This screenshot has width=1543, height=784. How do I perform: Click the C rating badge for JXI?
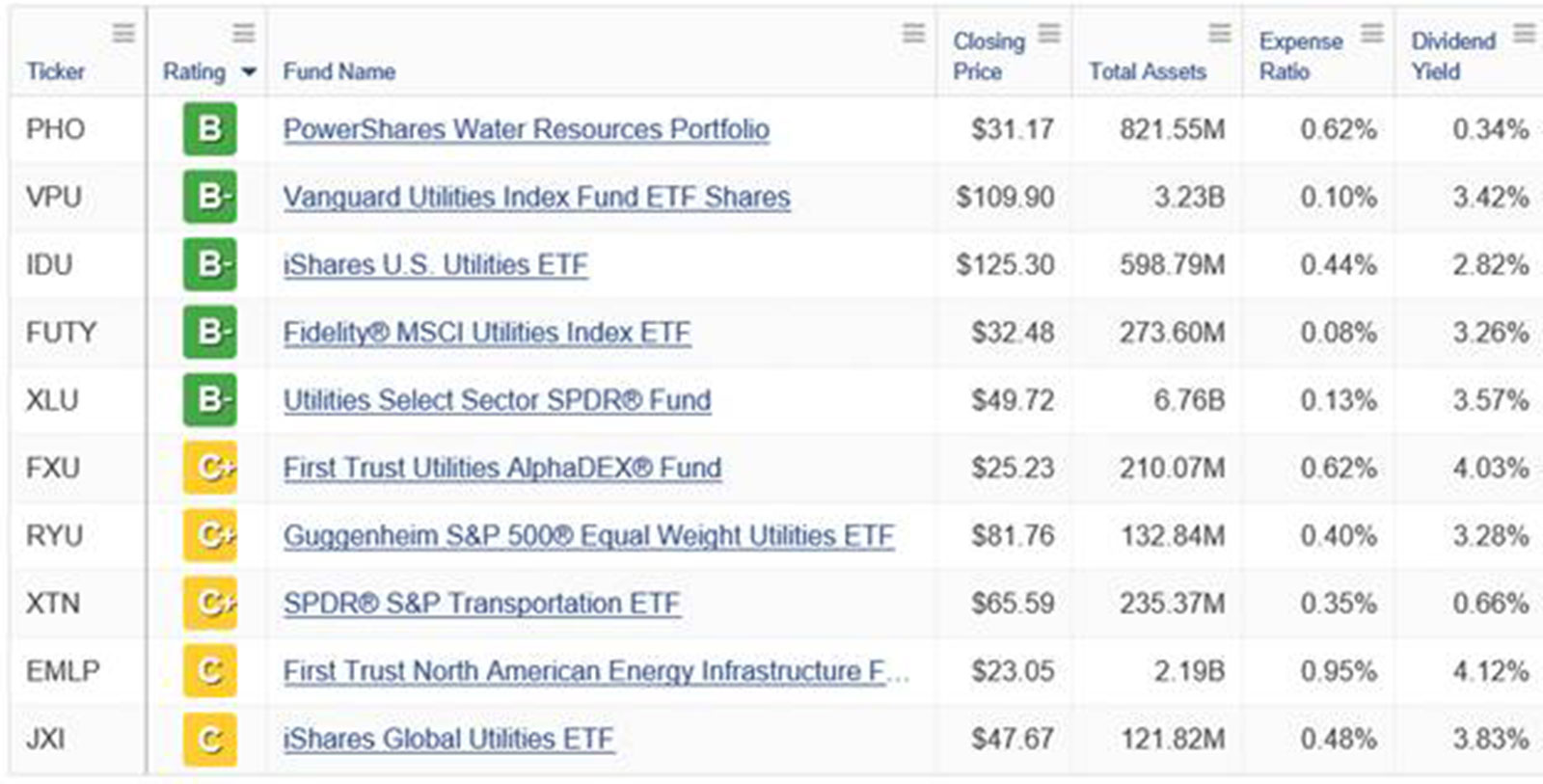(x=210, y=739)
